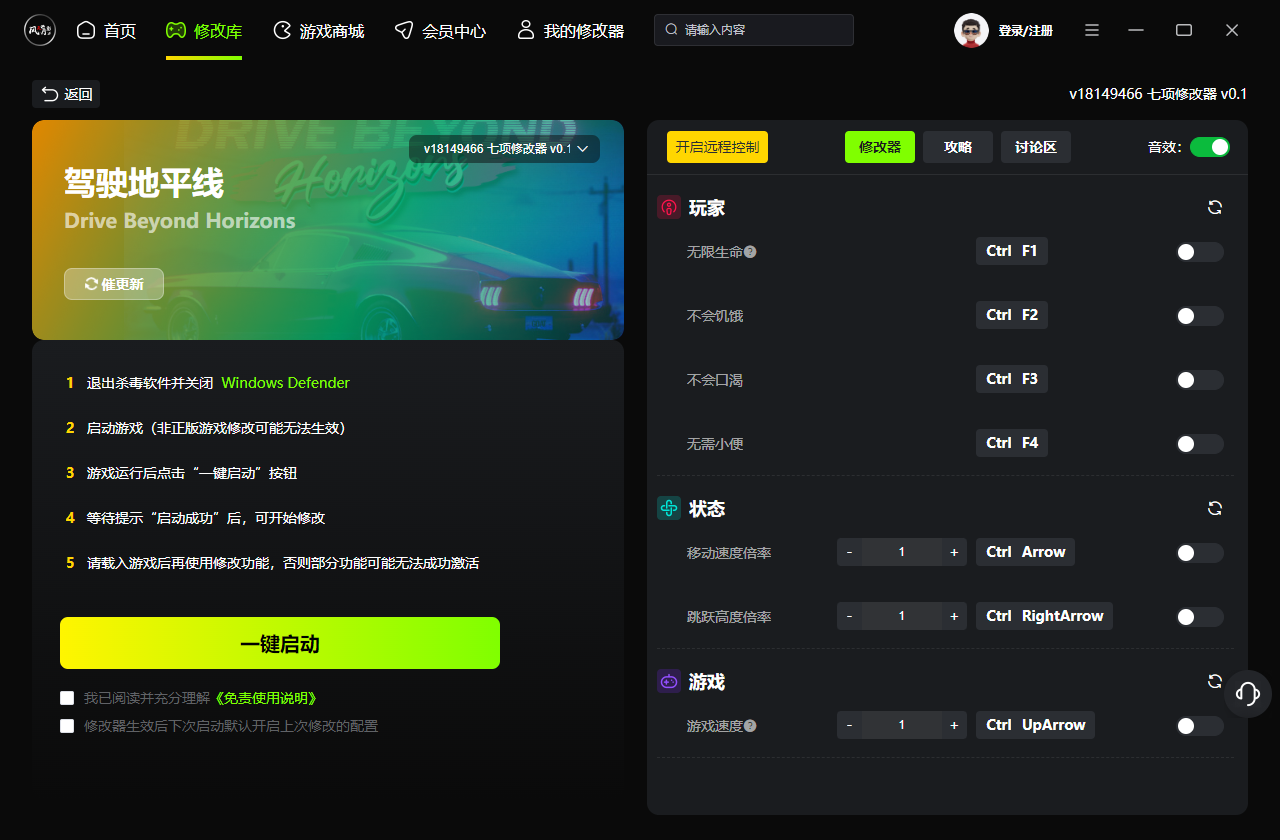1280x840 pixels.
Task: Increase 移动速度倍率 with plus button
Action: (x=954, y=552)
